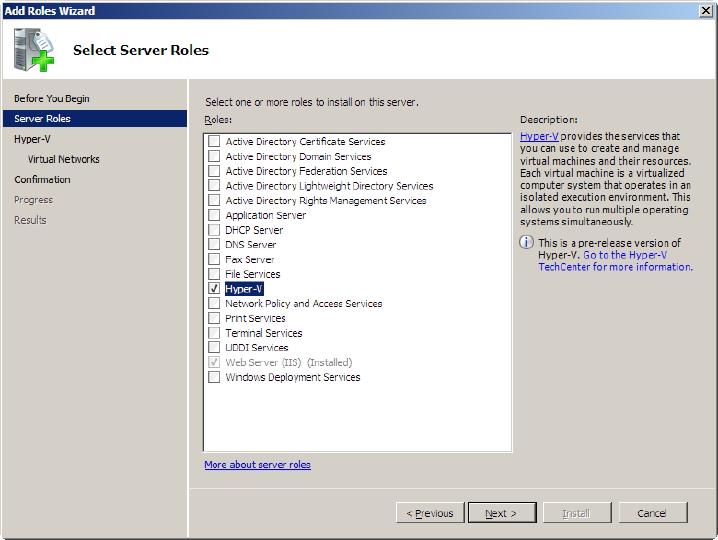Enable the DHCP Server role checkbox
This screenshot has height=540, width=718.
tap(214, 229)
